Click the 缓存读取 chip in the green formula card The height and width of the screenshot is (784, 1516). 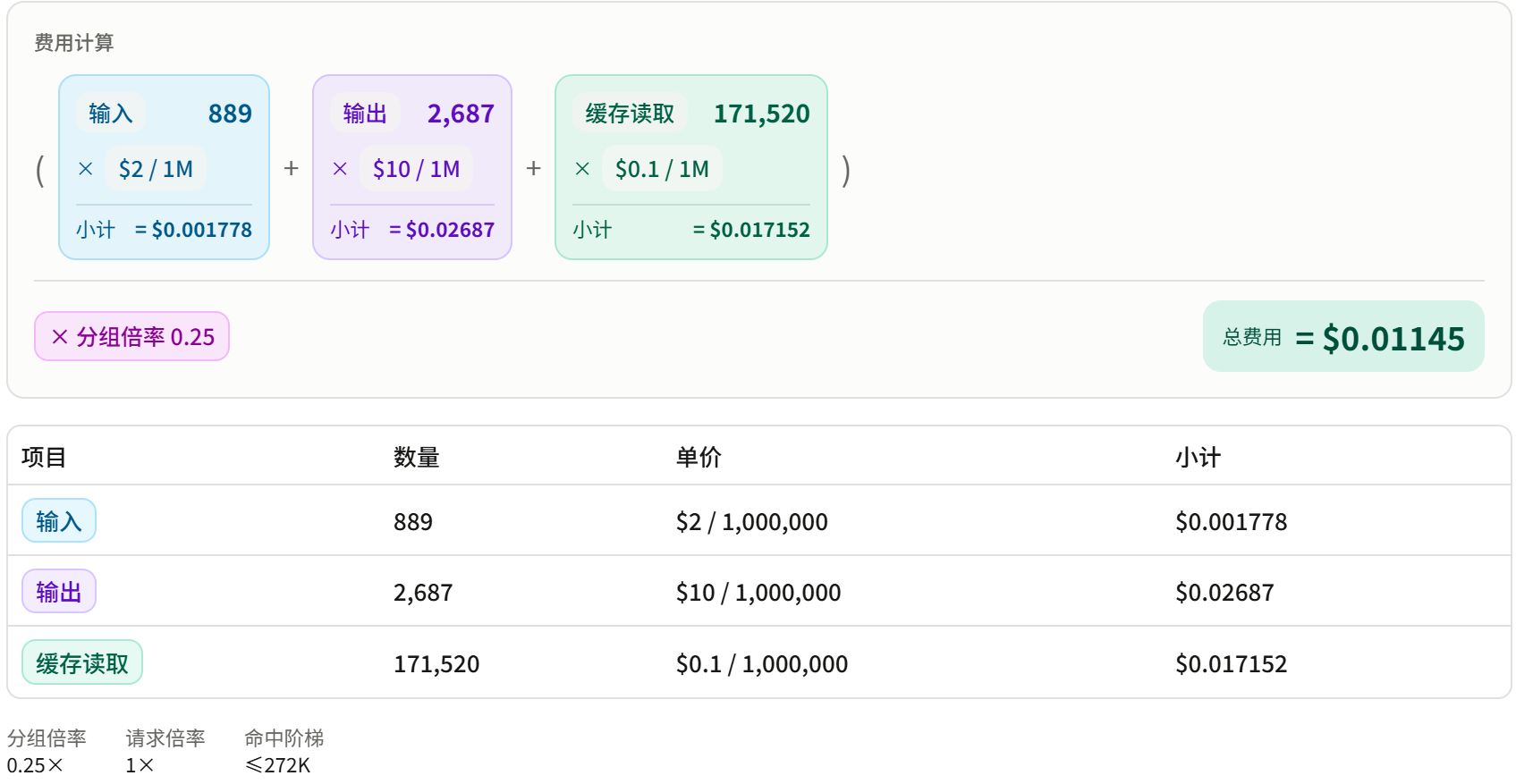click(630, 114)
